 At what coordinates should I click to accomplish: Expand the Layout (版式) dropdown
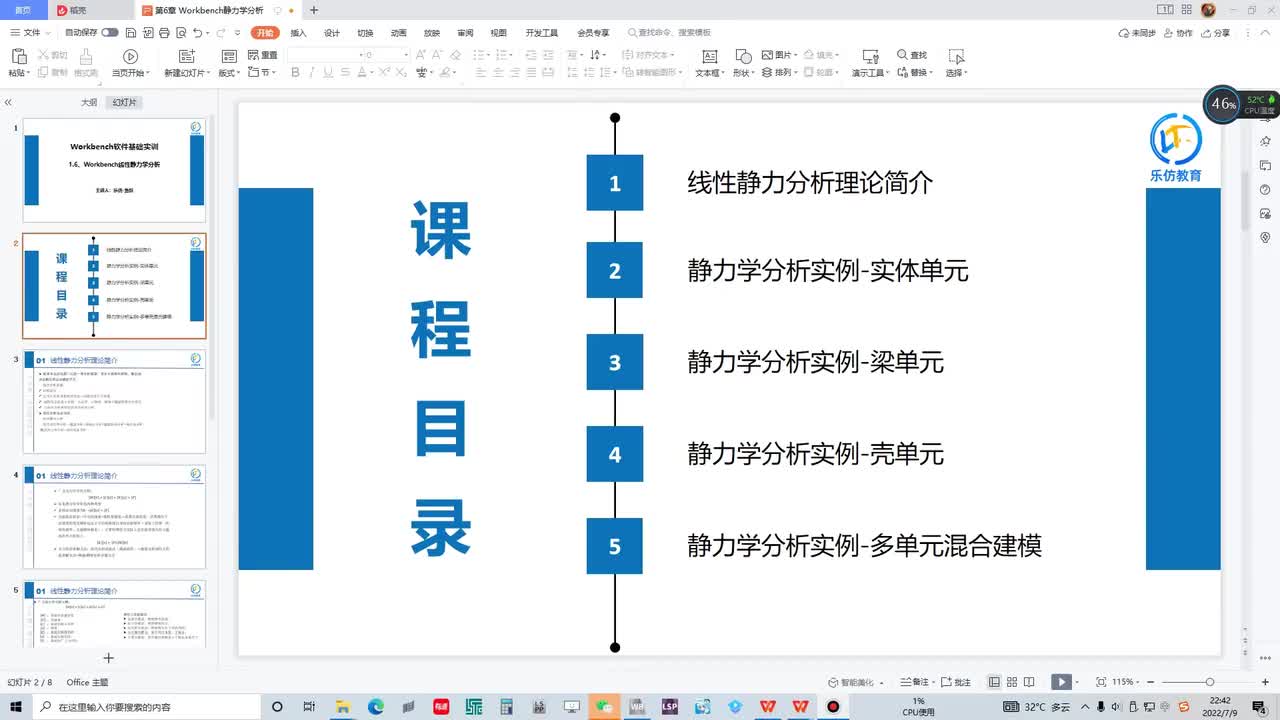(229, 72)
